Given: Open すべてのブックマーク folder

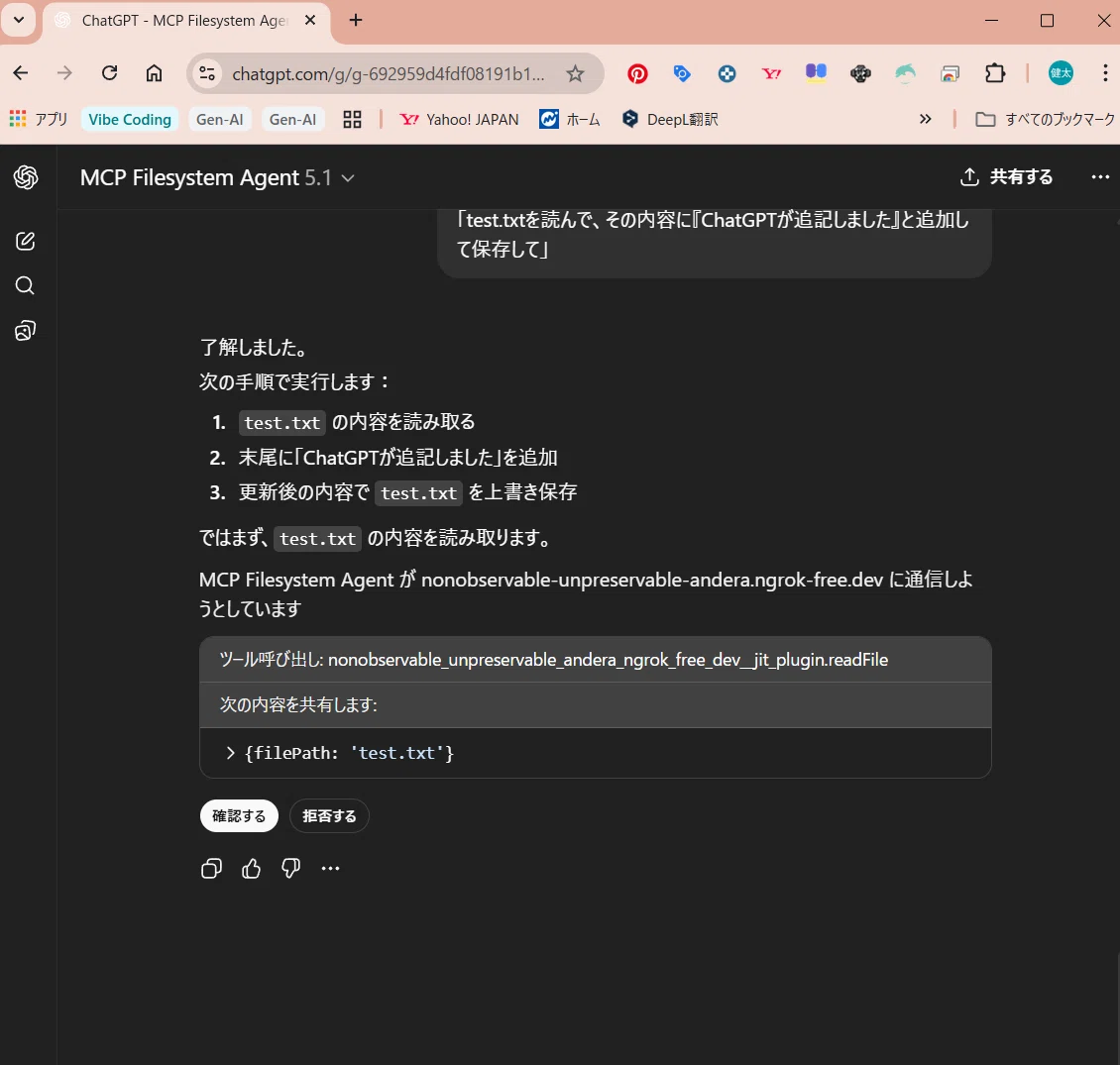Looking at the screenshot, I should (x=1045, y=119).
